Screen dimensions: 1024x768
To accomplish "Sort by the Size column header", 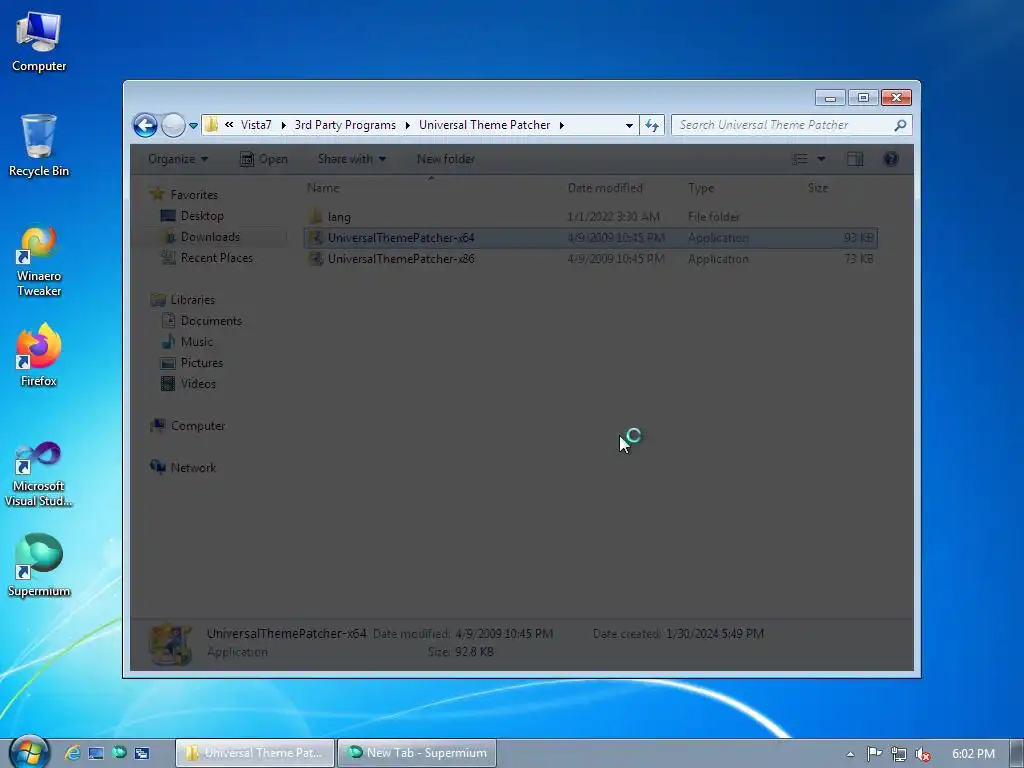I will tap(818, 188).
